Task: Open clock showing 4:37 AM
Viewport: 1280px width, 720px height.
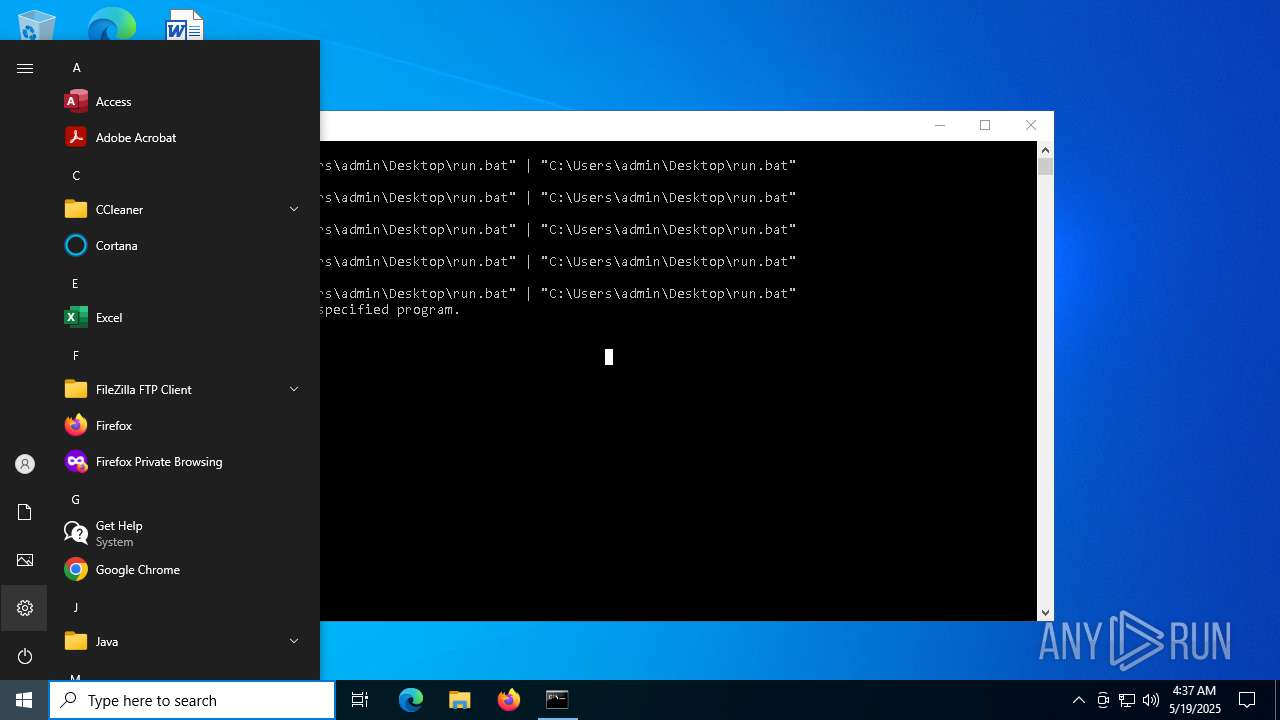Action: 1194,700
